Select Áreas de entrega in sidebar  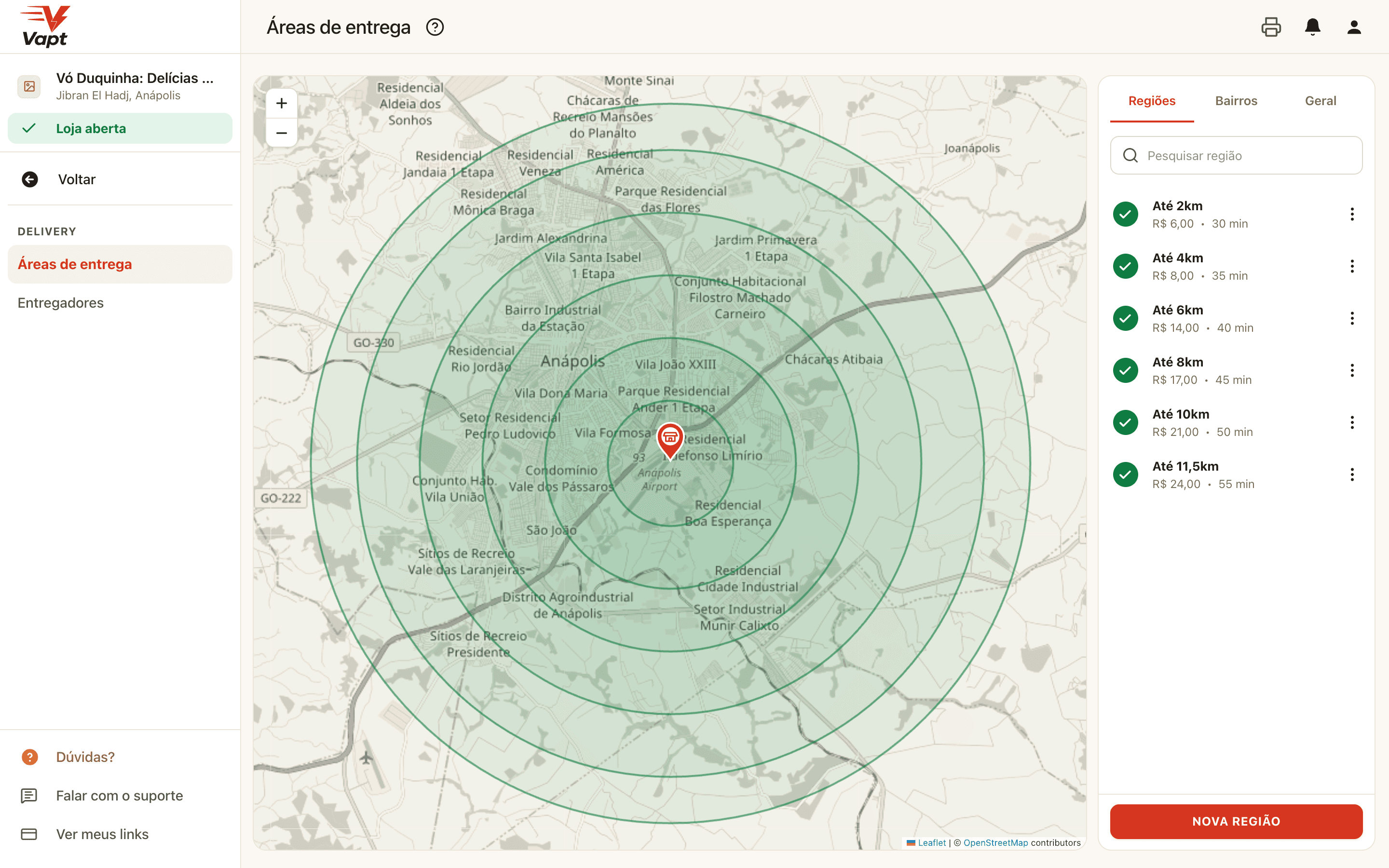(x=120, y=264)
